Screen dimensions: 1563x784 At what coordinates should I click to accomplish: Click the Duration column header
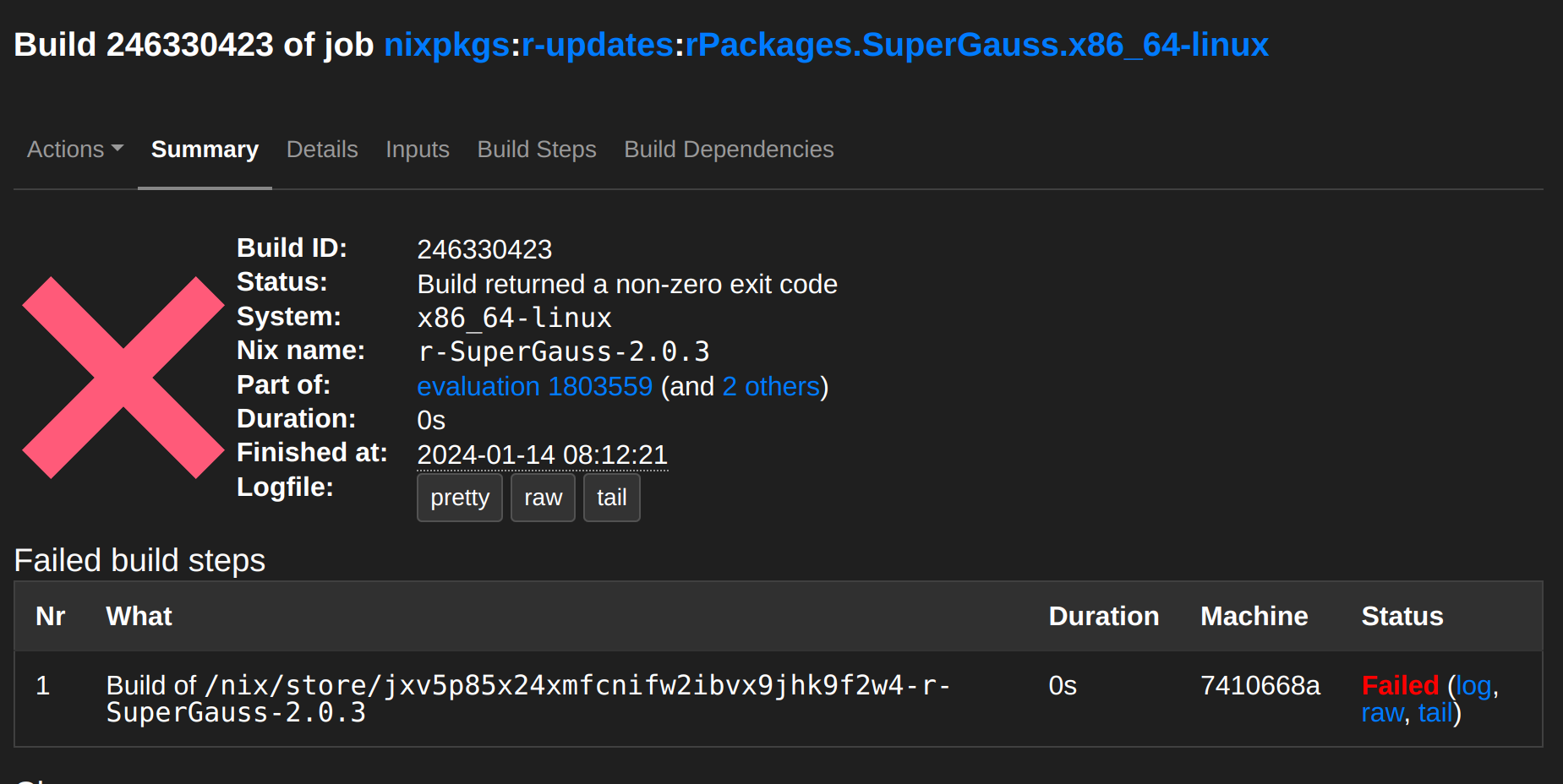point(1104,617)
